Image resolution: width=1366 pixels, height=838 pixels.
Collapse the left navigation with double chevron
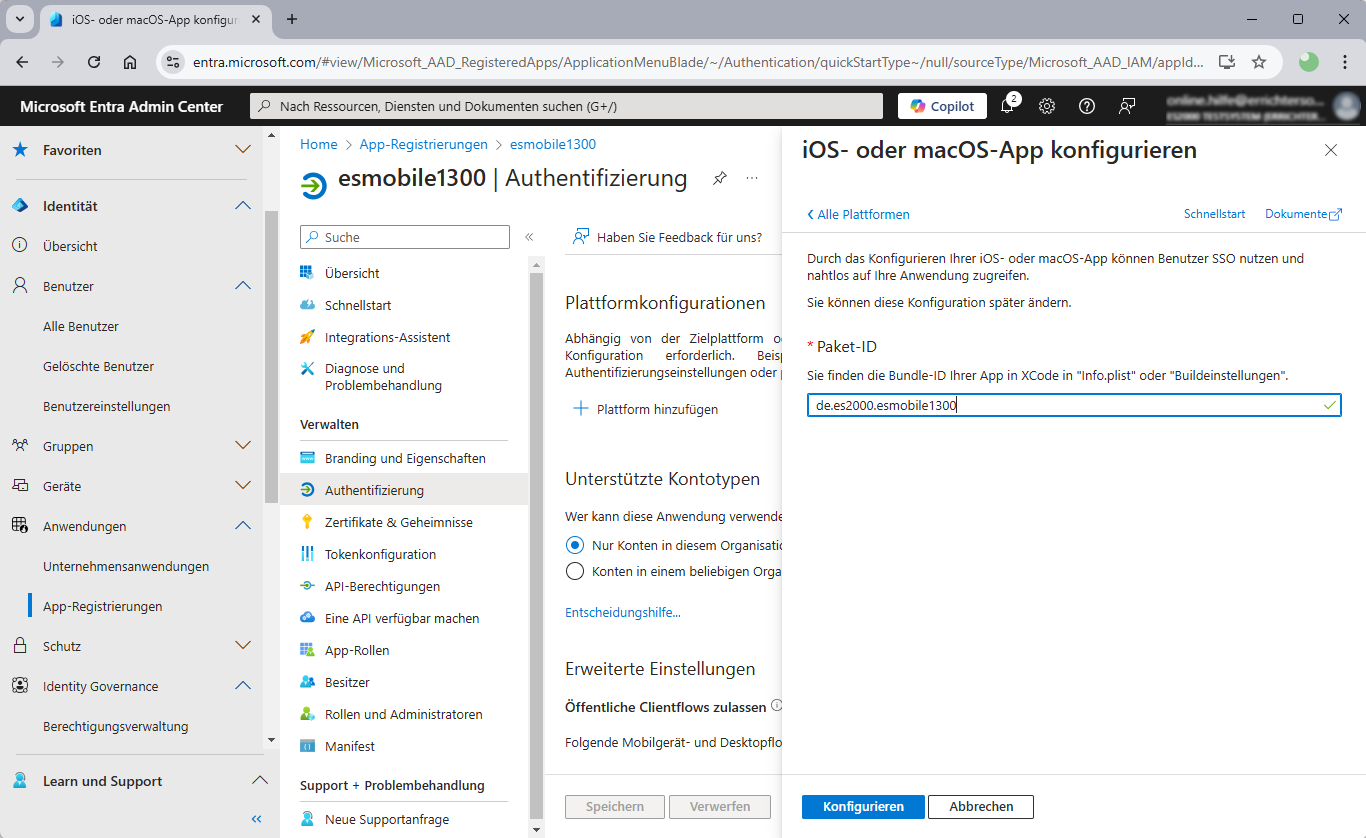pos(257,819)
